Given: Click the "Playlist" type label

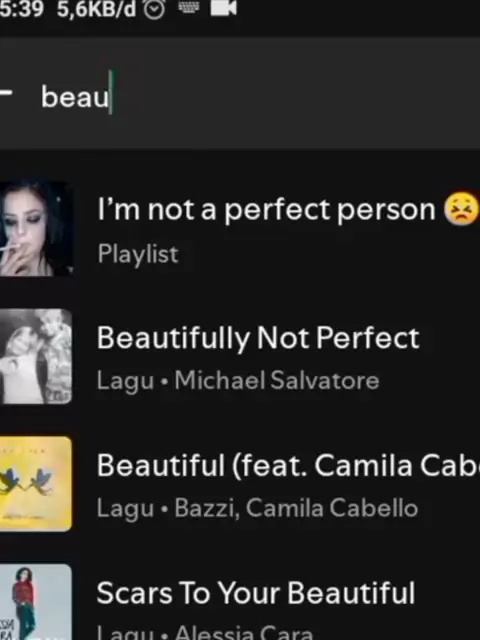Looking at the screenshot, I should pos(138,254).
